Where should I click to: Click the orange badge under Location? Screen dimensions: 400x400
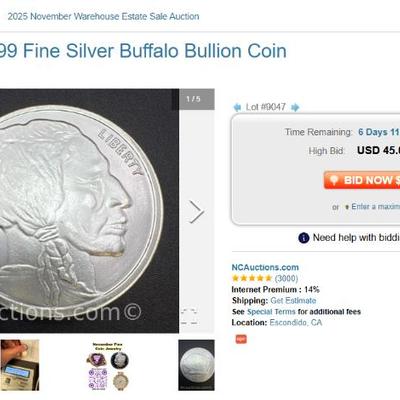(241, 339)
